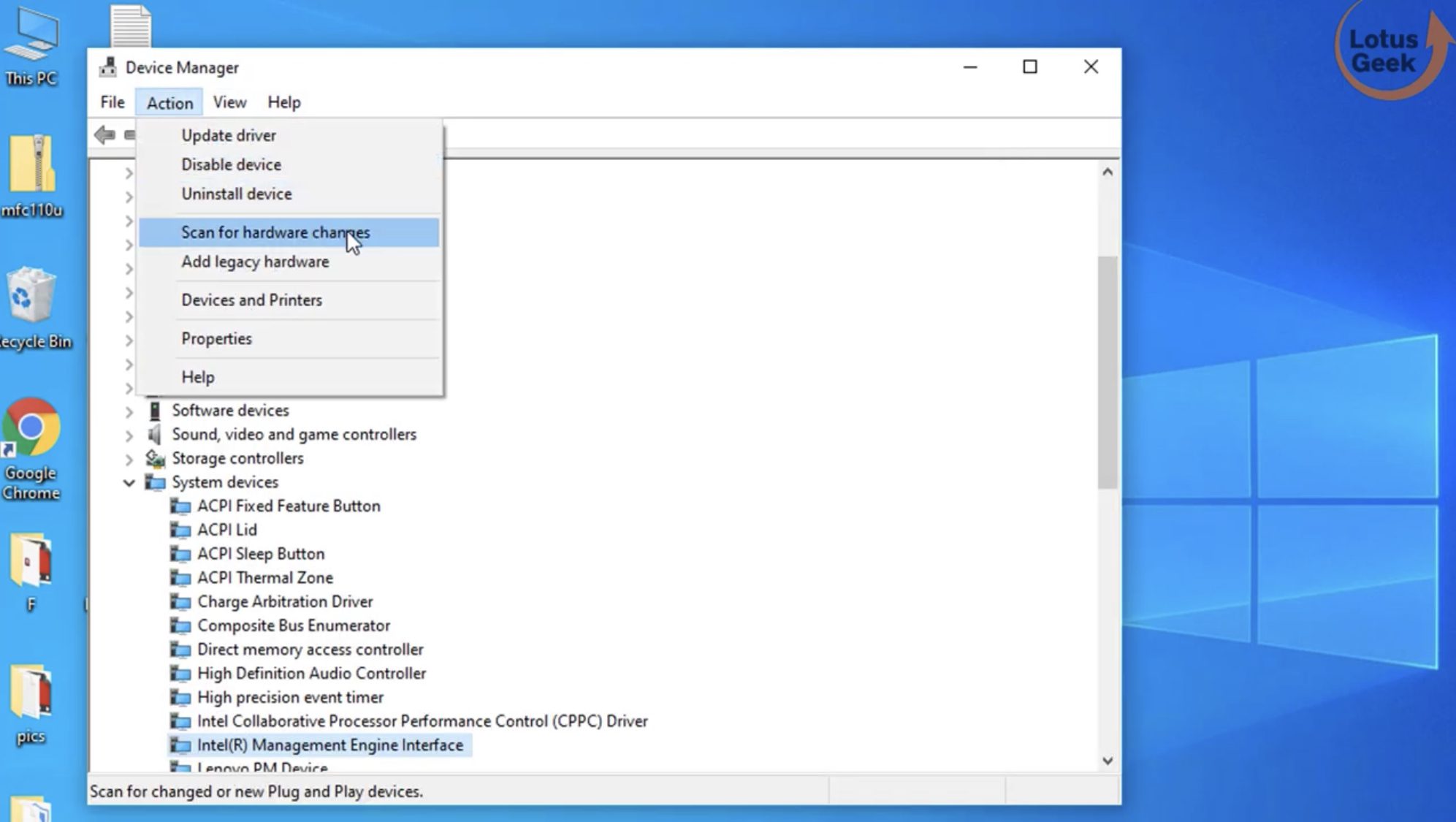Click the Device Manager title bar icon
The width and height of the screenshot is (1456, 822).
pyautogui.click(x=108, y=67)
